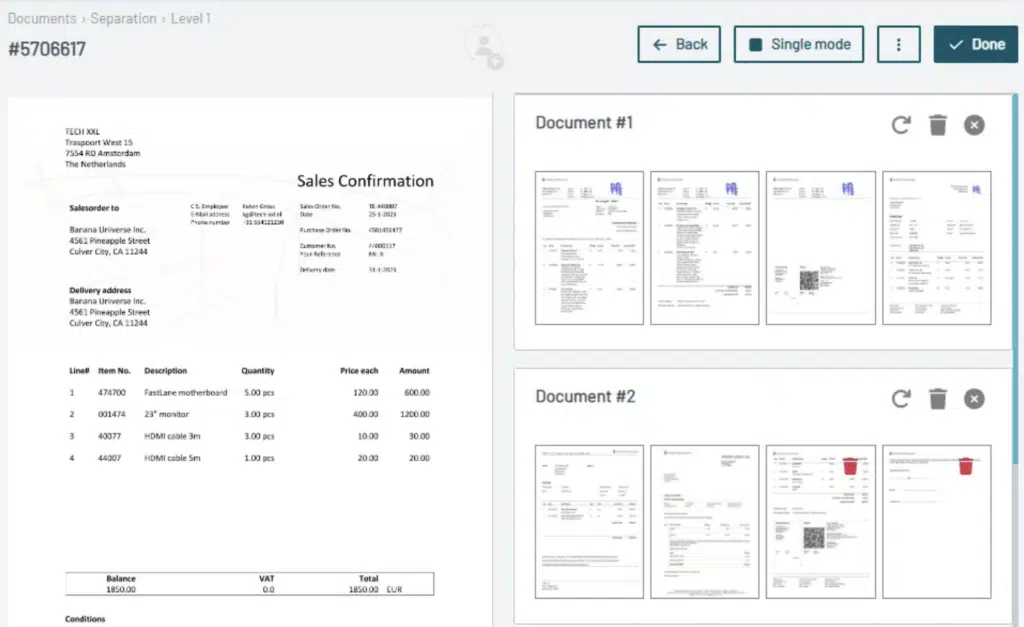The width and height of the screenshot is (1024, 627).
Task: Go to Documents breadcrumb
Action: (x=42, y=19)
